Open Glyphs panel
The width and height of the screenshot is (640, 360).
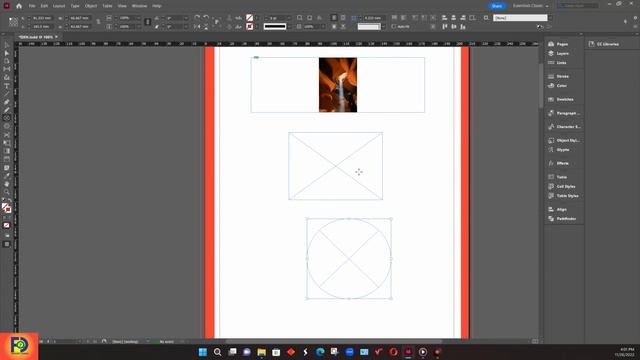click(x=562, y=149)
